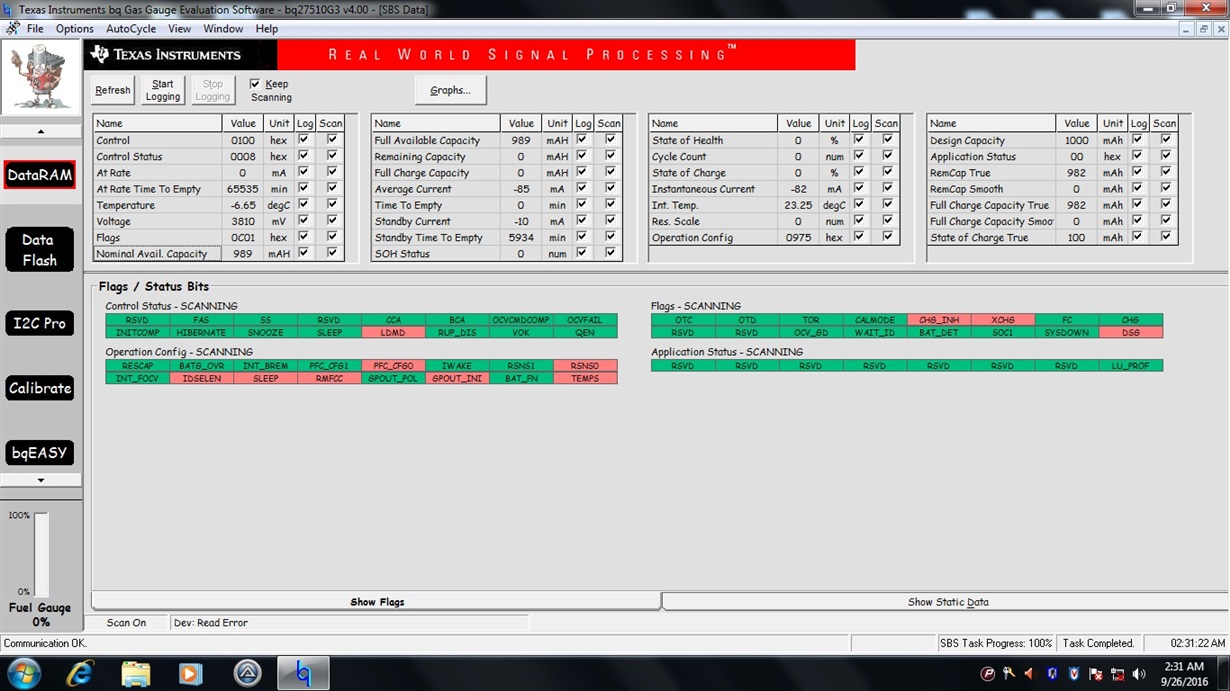Toggle the Keep Scanning checkbox
The height and width of the screenshot is (691, 1230).
coord(255,84)
